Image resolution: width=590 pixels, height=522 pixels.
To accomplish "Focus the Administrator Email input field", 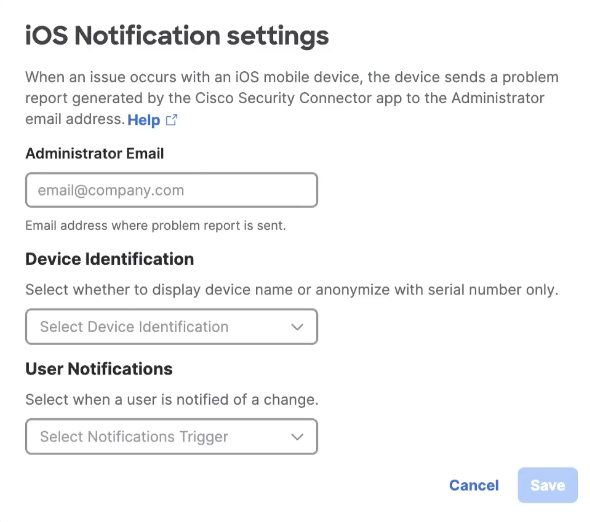I will [x=172, y=190].
